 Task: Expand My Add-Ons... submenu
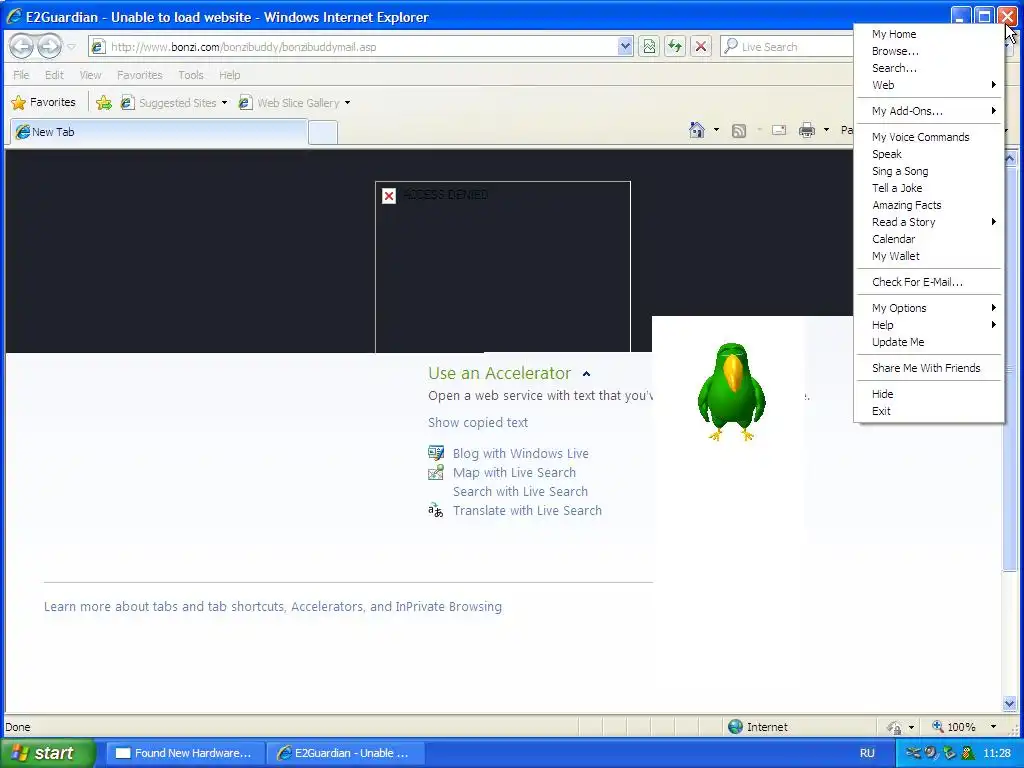[928, 111]
